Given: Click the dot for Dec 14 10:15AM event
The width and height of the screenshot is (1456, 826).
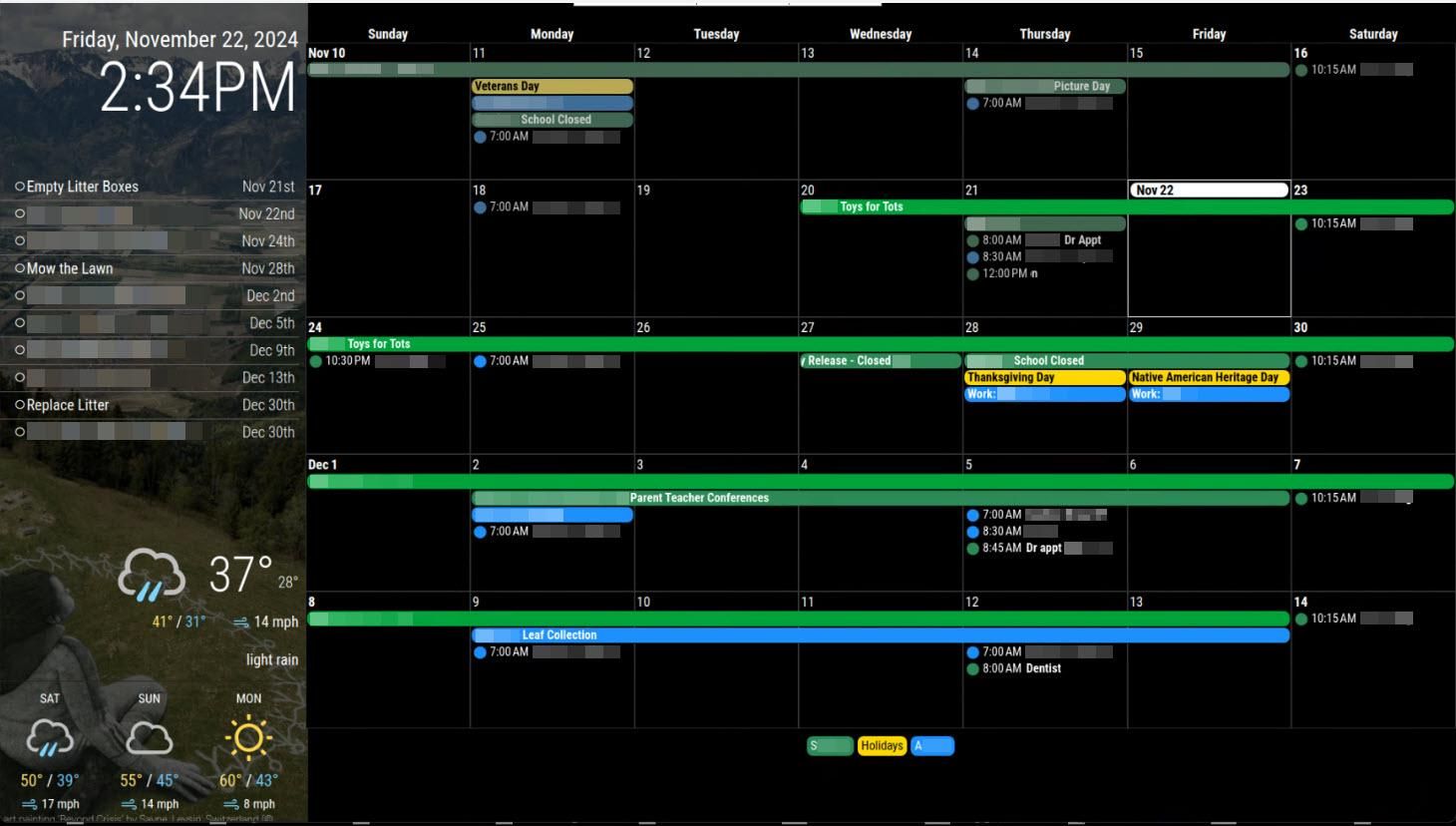Looking at the screenshot, I should [1301, 619].
